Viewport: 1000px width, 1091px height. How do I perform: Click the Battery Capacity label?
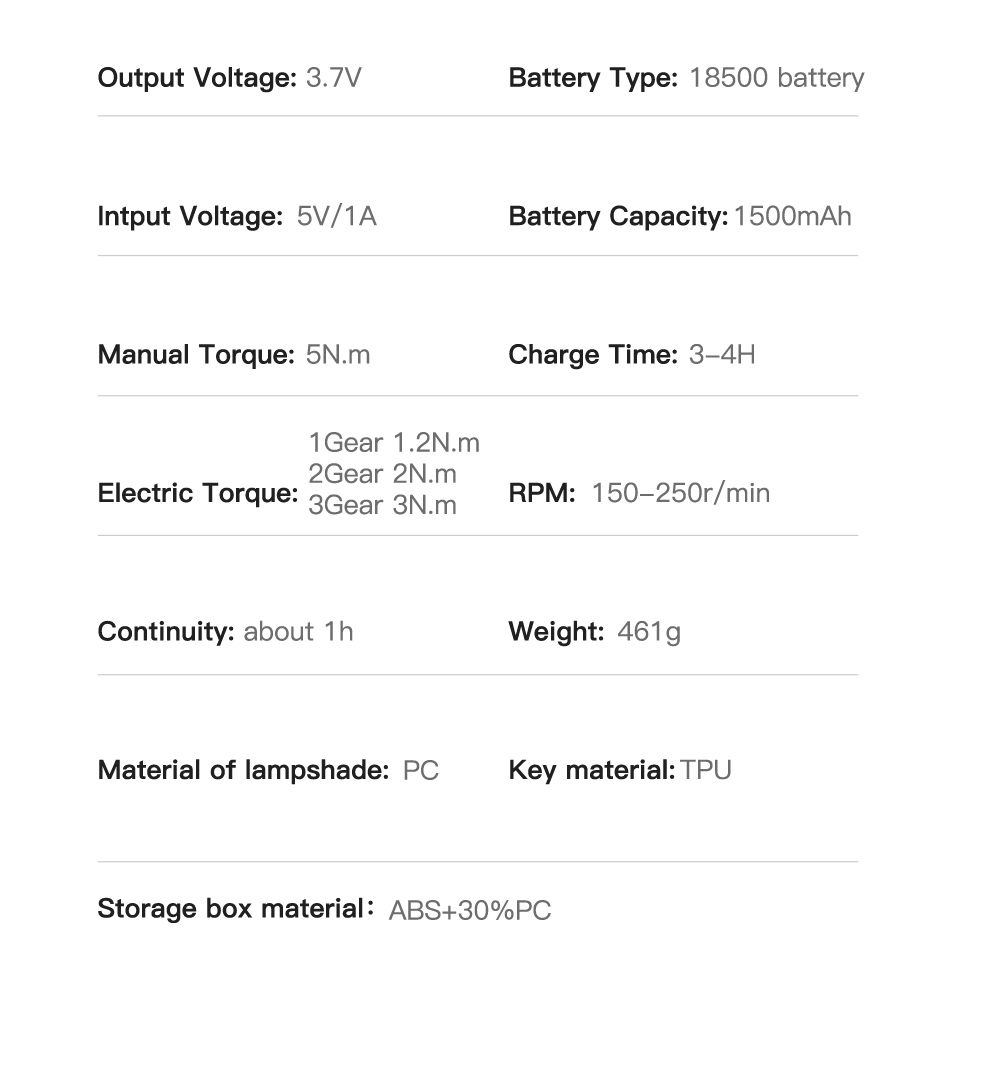(618, 217)
